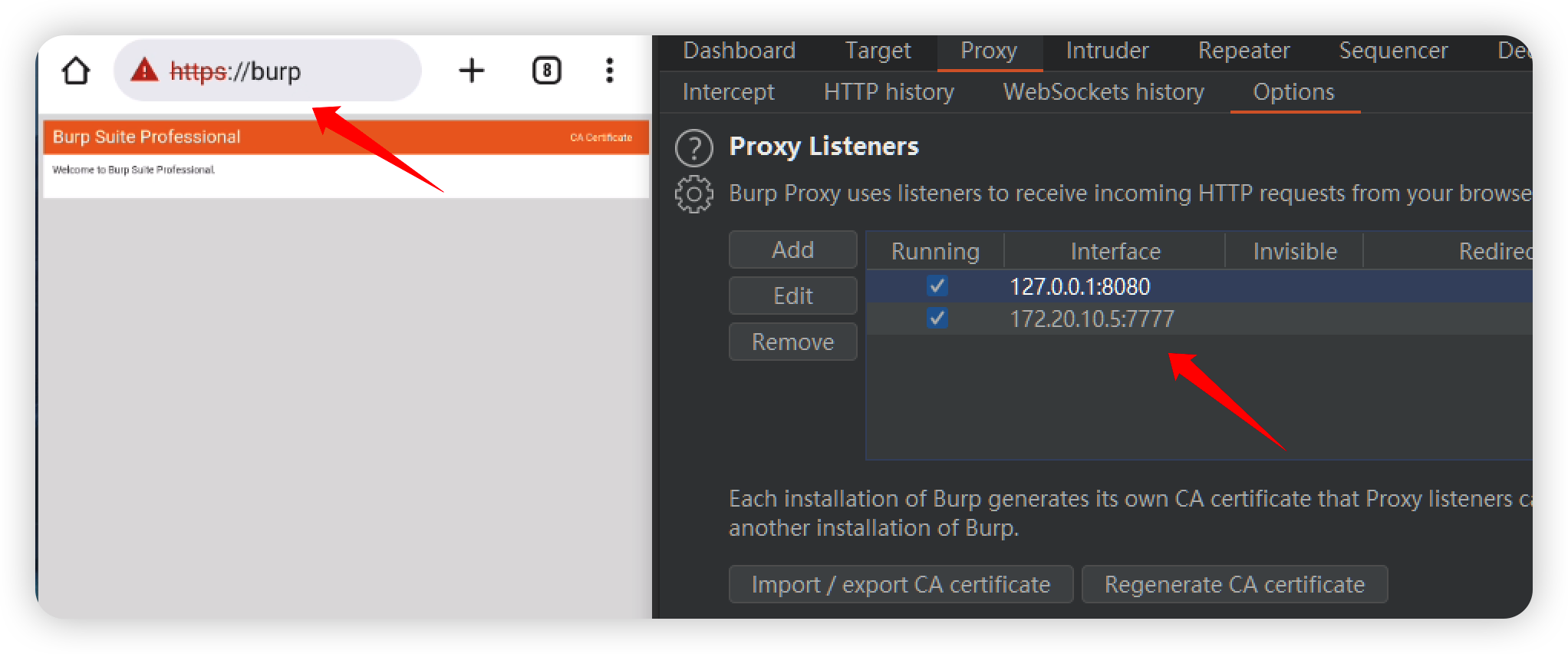This screenshot has height=654, width=1568.
Task: Click the red security warning triangle
Action: 144,71
